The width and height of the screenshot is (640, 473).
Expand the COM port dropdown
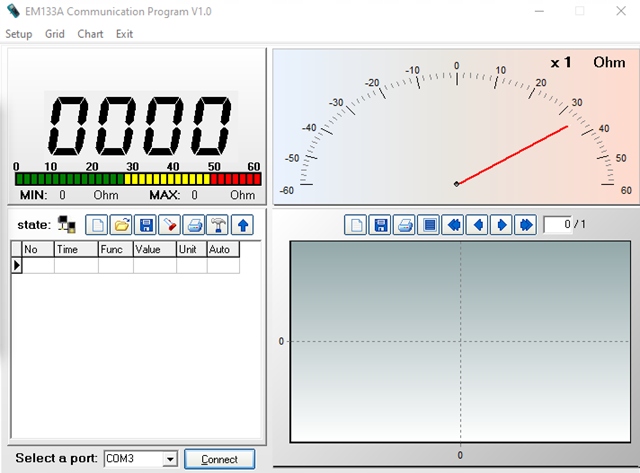click(170, 459)
